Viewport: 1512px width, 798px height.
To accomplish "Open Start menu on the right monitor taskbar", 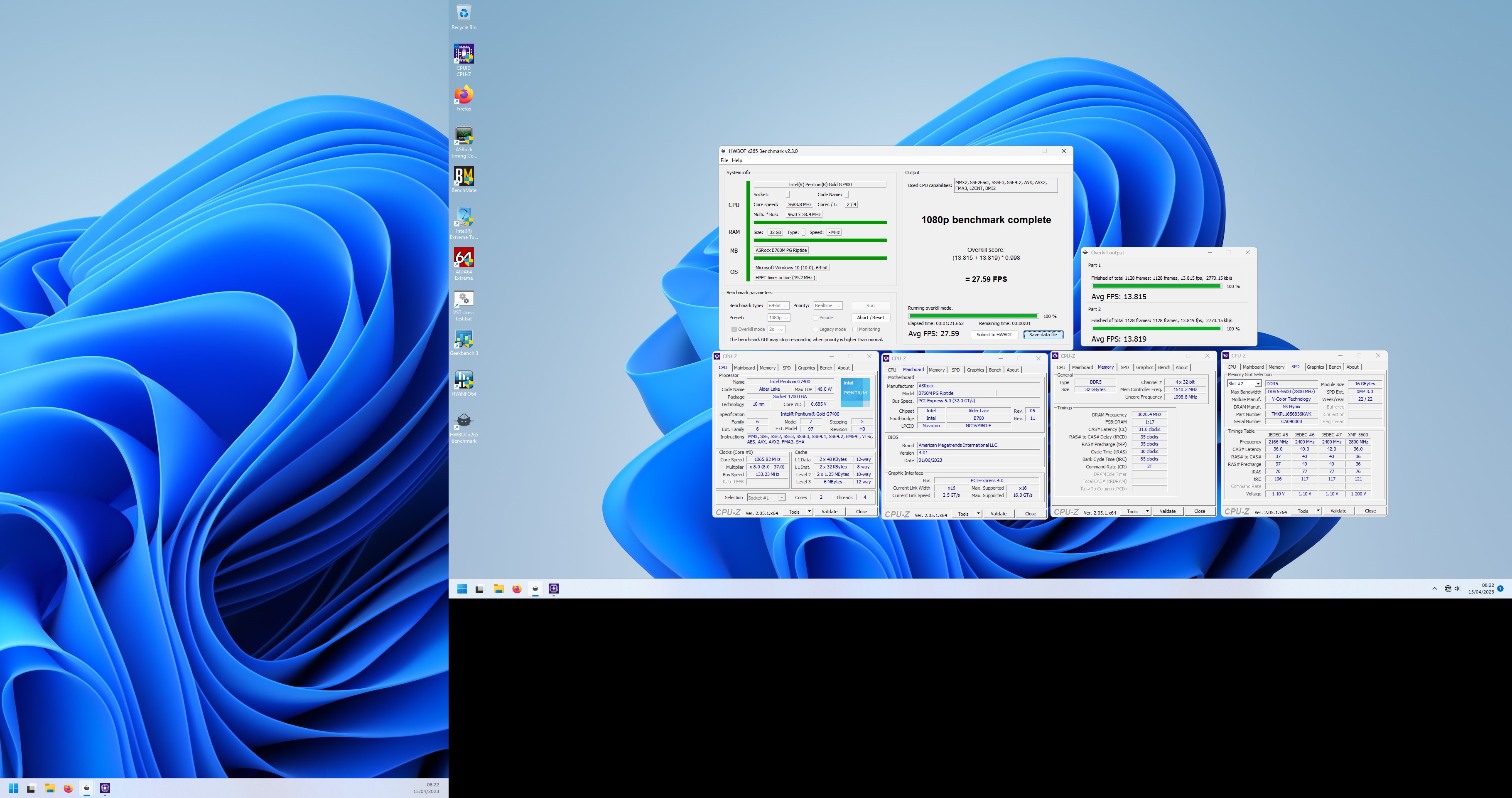I will point(462,589).
